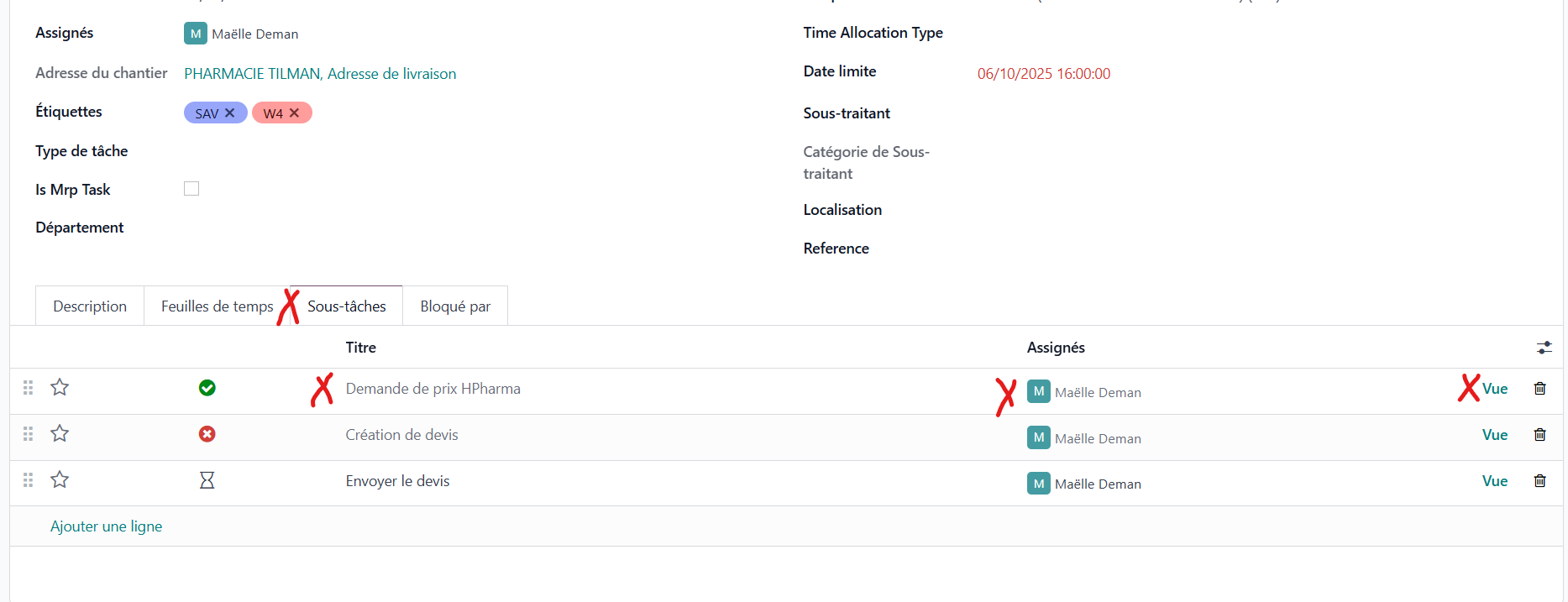Image resolution: width=1568 pixels, height=602 pixels.
Task: Edit the Date limite field value
Action: pyautogui.click(x=1043, y=74)
